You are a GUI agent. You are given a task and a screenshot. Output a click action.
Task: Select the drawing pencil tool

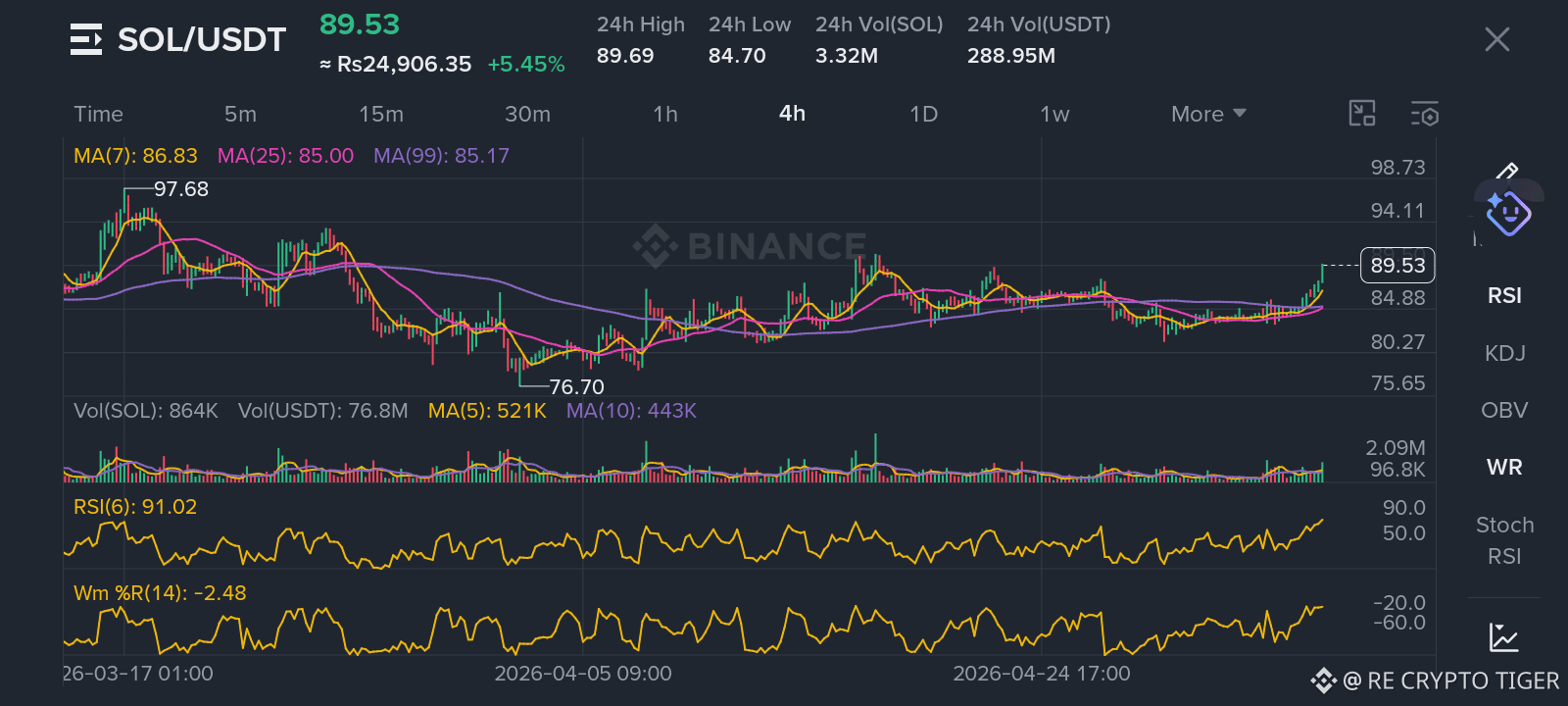1507,172
